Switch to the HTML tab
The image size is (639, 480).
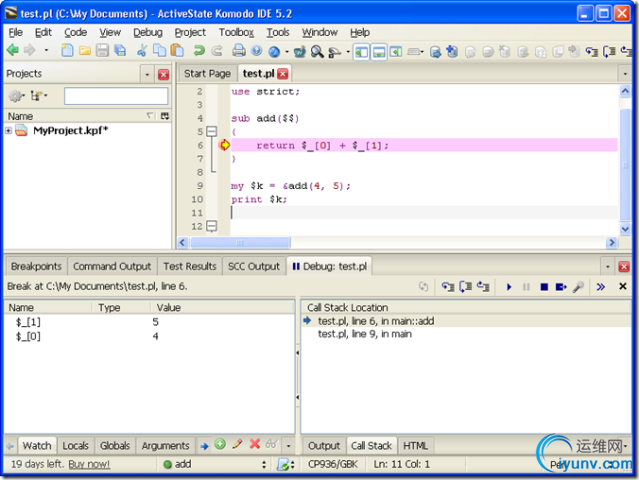tap(415, 446)
